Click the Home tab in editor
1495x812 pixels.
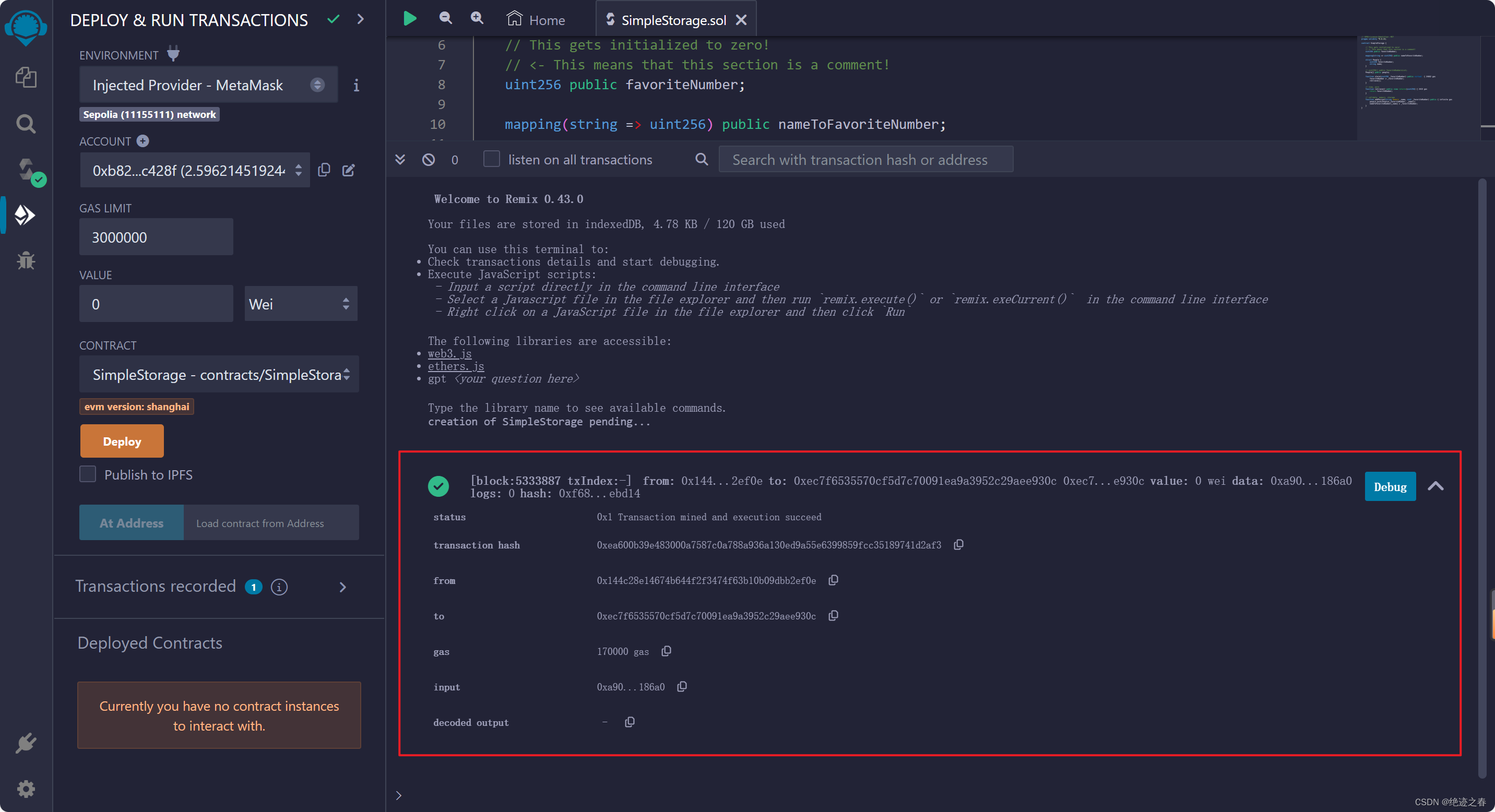pyautogui.click(x=546, y=19)
